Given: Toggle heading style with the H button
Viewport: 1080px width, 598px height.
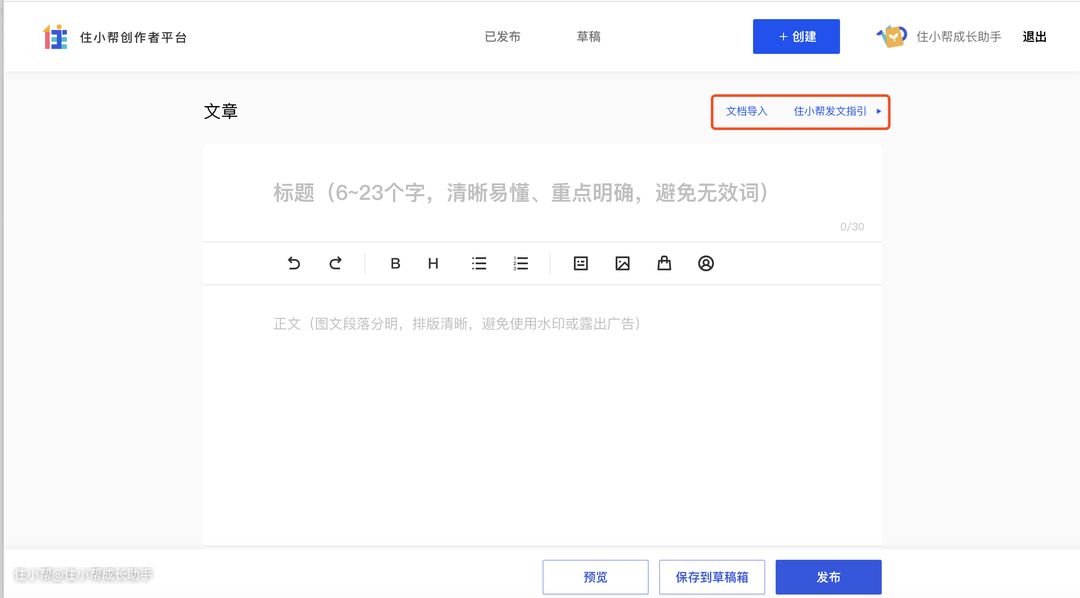Looking at the screenshot, I should (433, 264).
